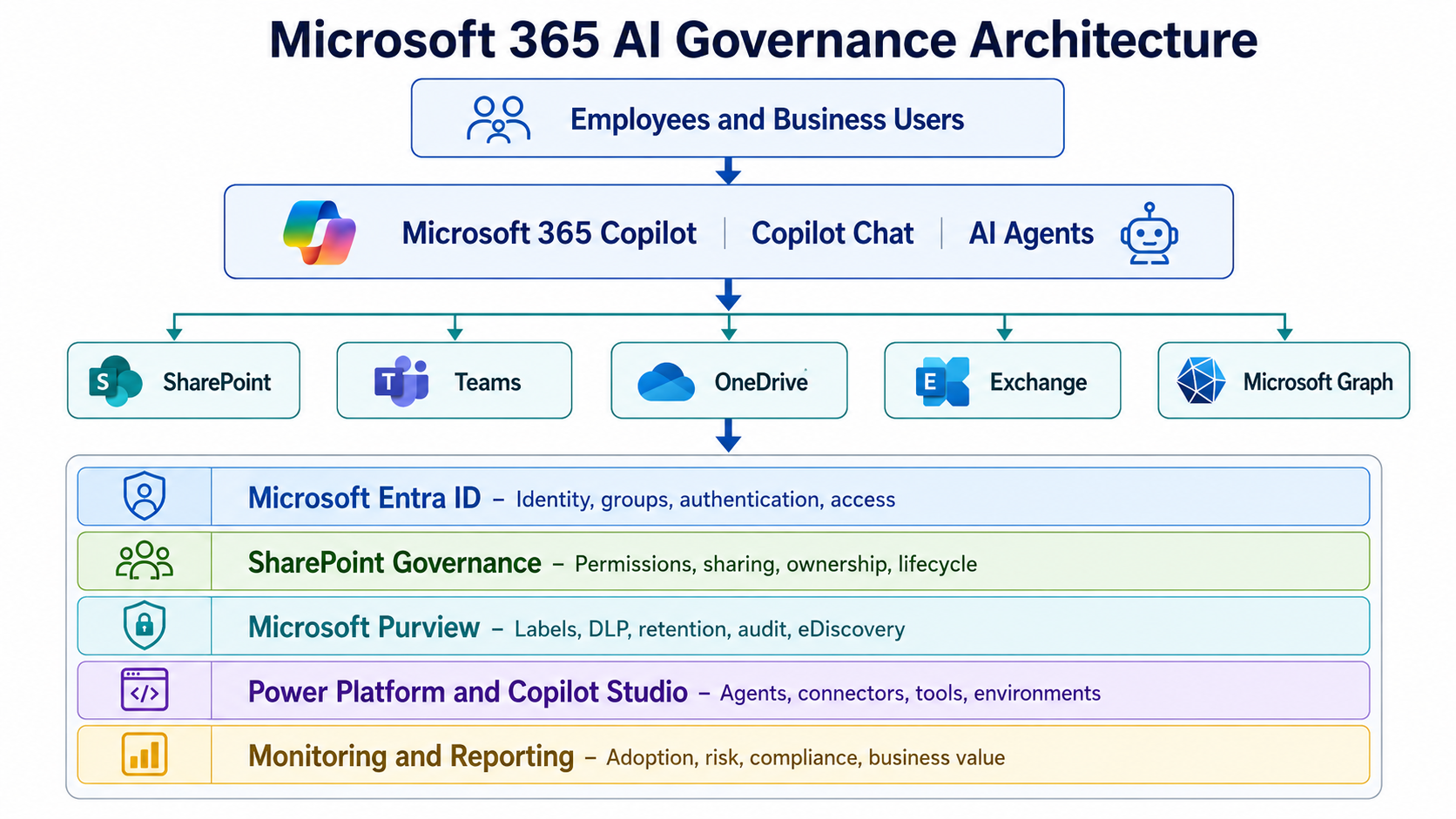Click the Entra ID shield-person icon
Screen dimensions: 1456x819
coord(145,496)
